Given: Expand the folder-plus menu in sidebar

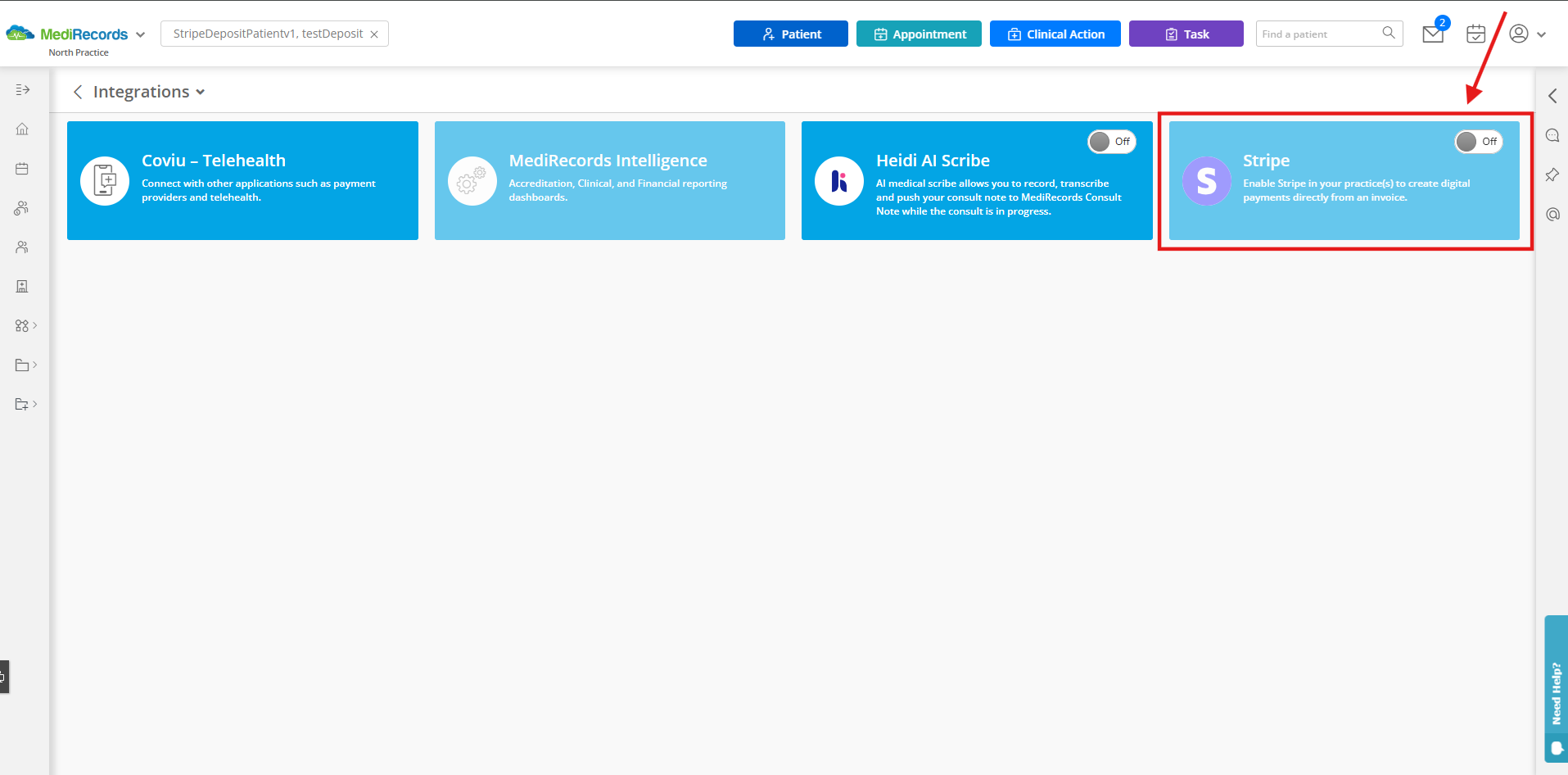Looking at the screenshot, I should pos(26,405).
